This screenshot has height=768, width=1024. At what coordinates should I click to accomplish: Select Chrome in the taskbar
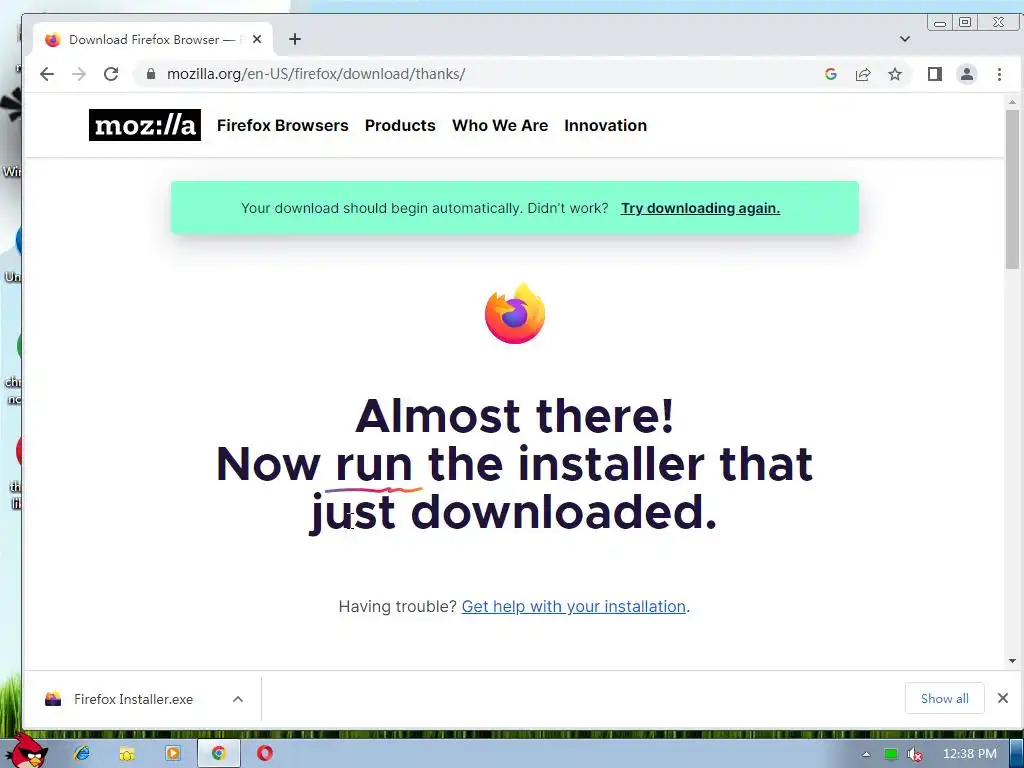(x=218, y=754)
